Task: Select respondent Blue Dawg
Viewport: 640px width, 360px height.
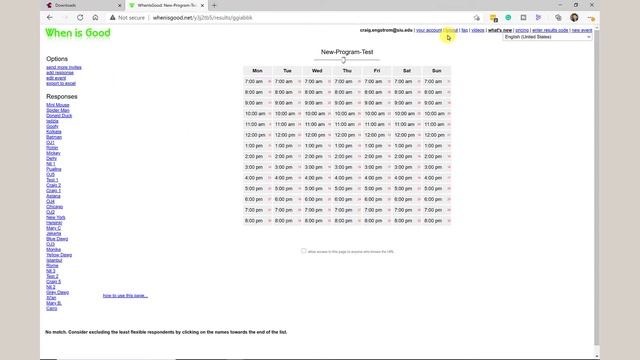Action: 57,239
